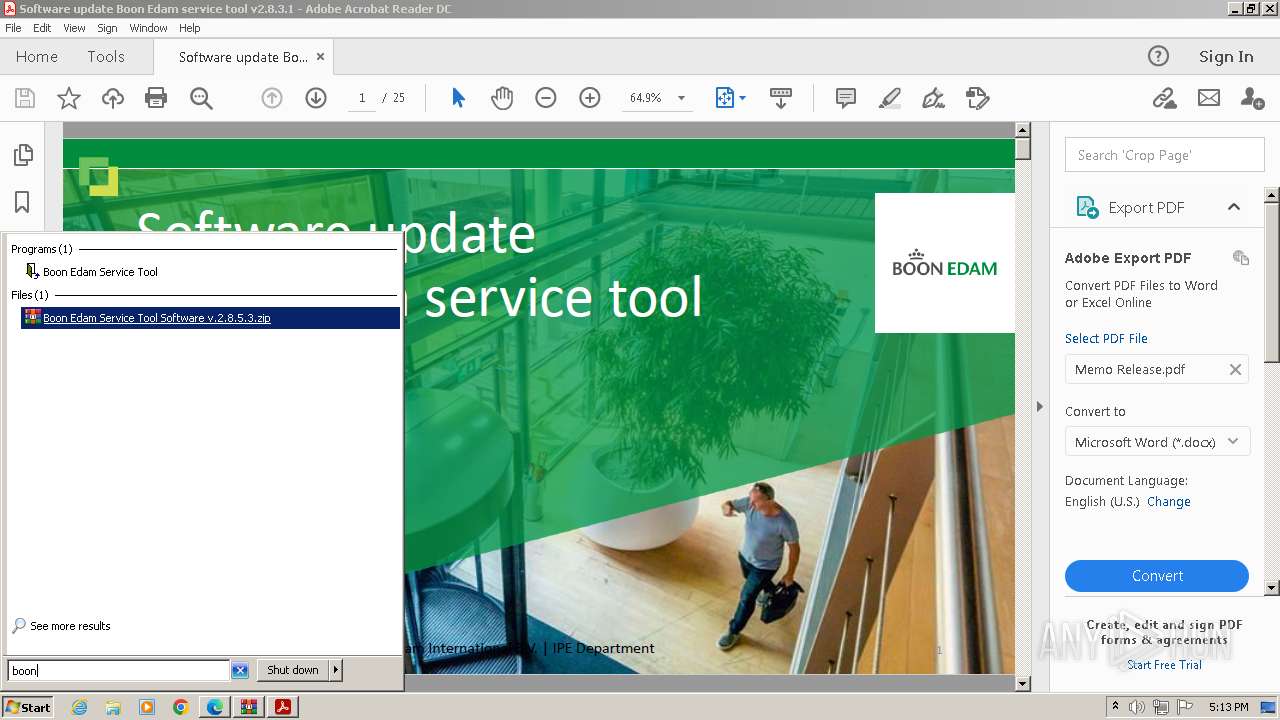Open bookmarks panel icon

[x=22, y=202]
